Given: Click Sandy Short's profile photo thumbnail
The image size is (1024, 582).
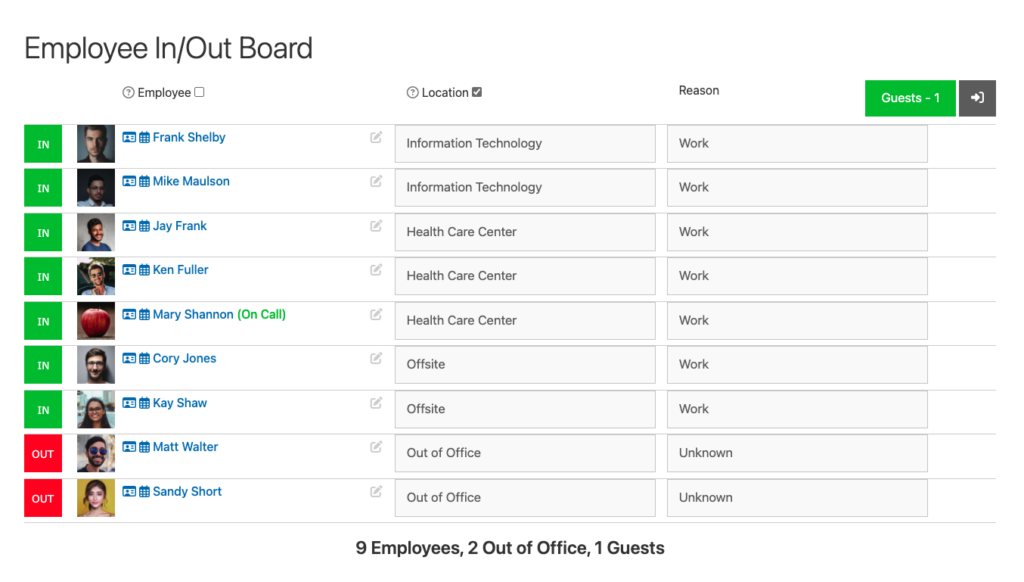Looking at the screenshot, I should [96, 498].
